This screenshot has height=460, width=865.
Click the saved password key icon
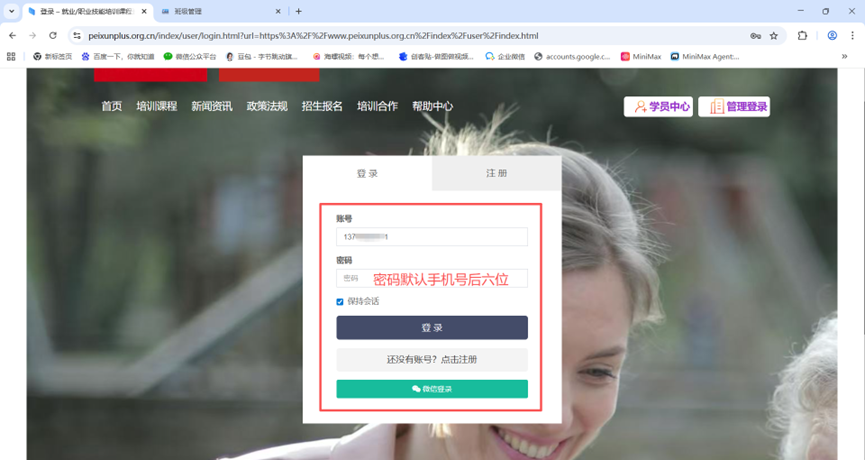(x=755, y=35)
